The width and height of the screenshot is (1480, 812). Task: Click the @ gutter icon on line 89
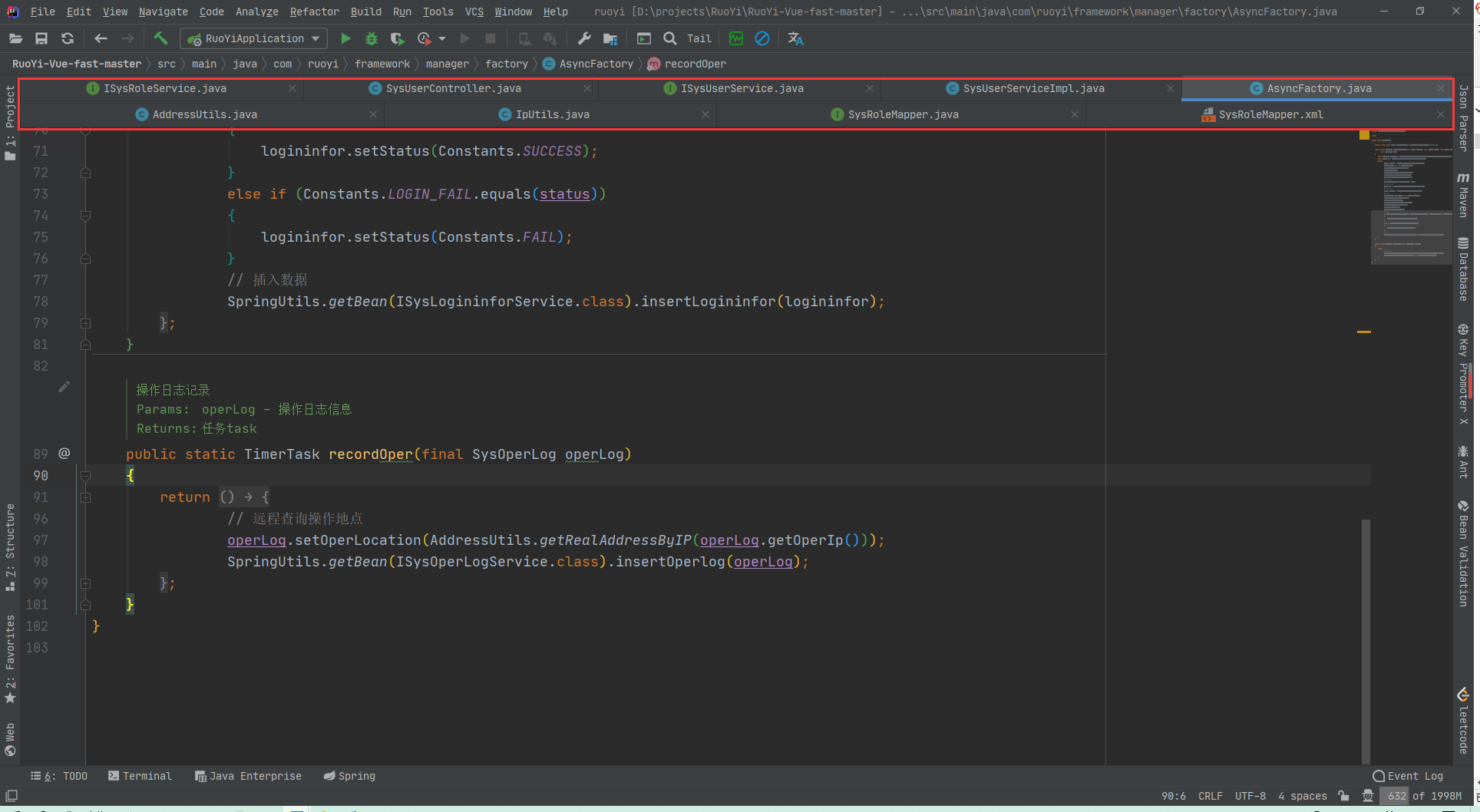pos(64,454)
